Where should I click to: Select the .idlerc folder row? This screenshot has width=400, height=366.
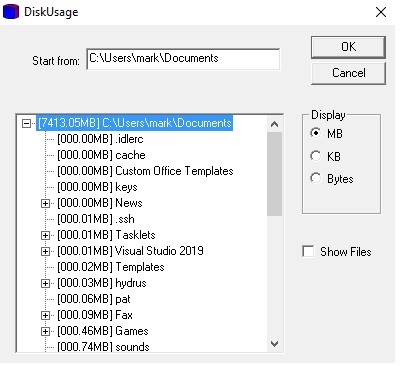(100, 139)
